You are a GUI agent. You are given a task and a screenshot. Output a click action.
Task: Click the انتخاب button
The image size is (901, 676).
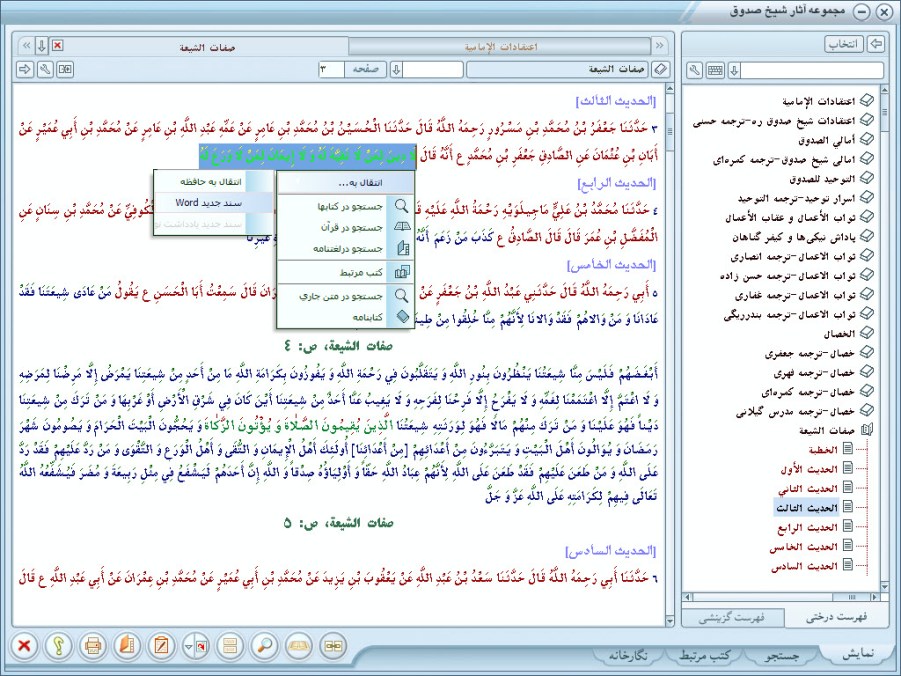pos(844,44)
